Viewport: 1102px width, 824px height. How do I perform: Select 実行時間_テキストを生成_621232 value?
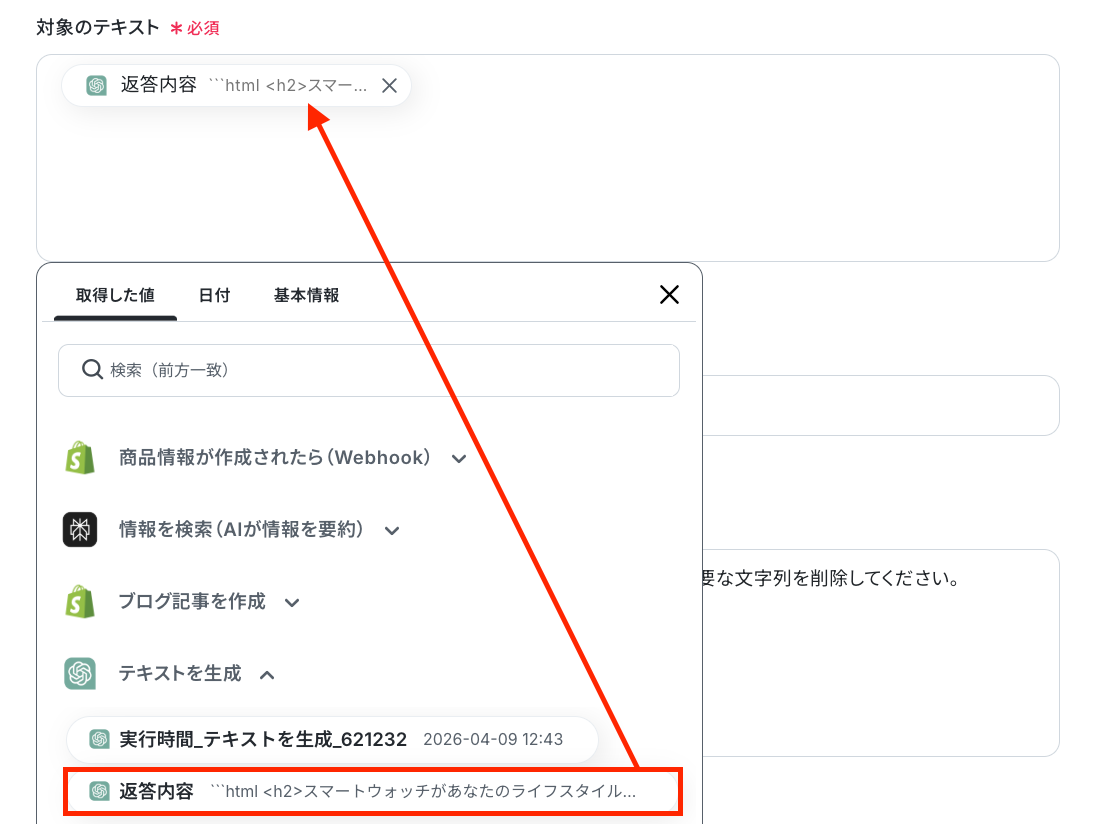(x=332, y=740)
